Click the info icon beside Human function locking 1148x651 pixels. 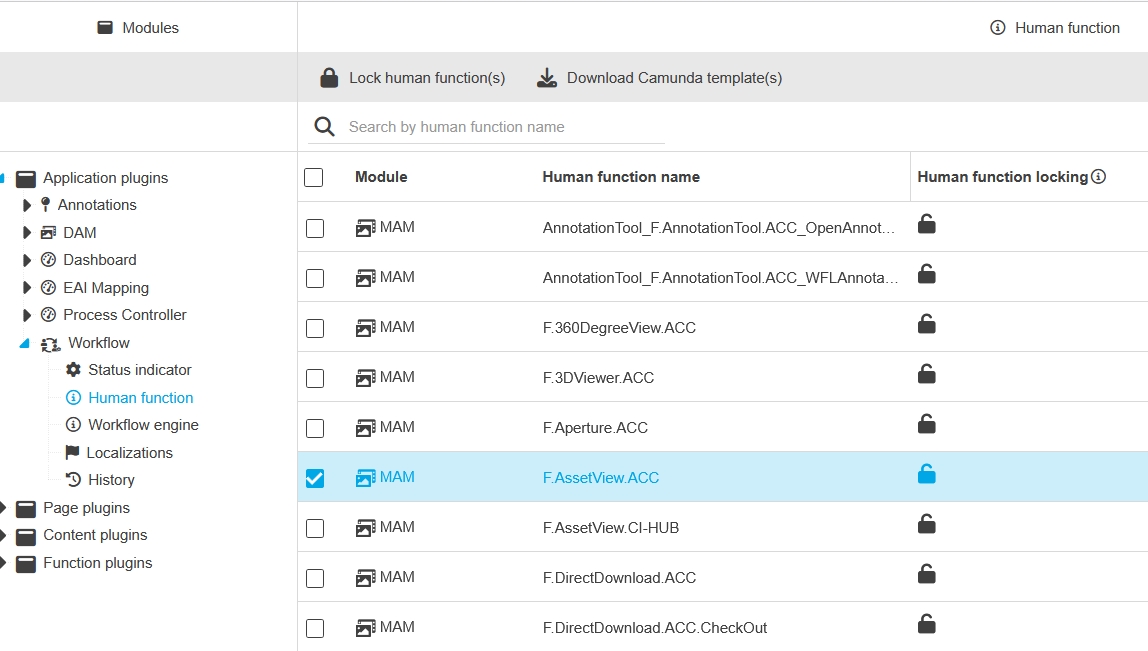pyautogui.click(x=1098, y=177)
